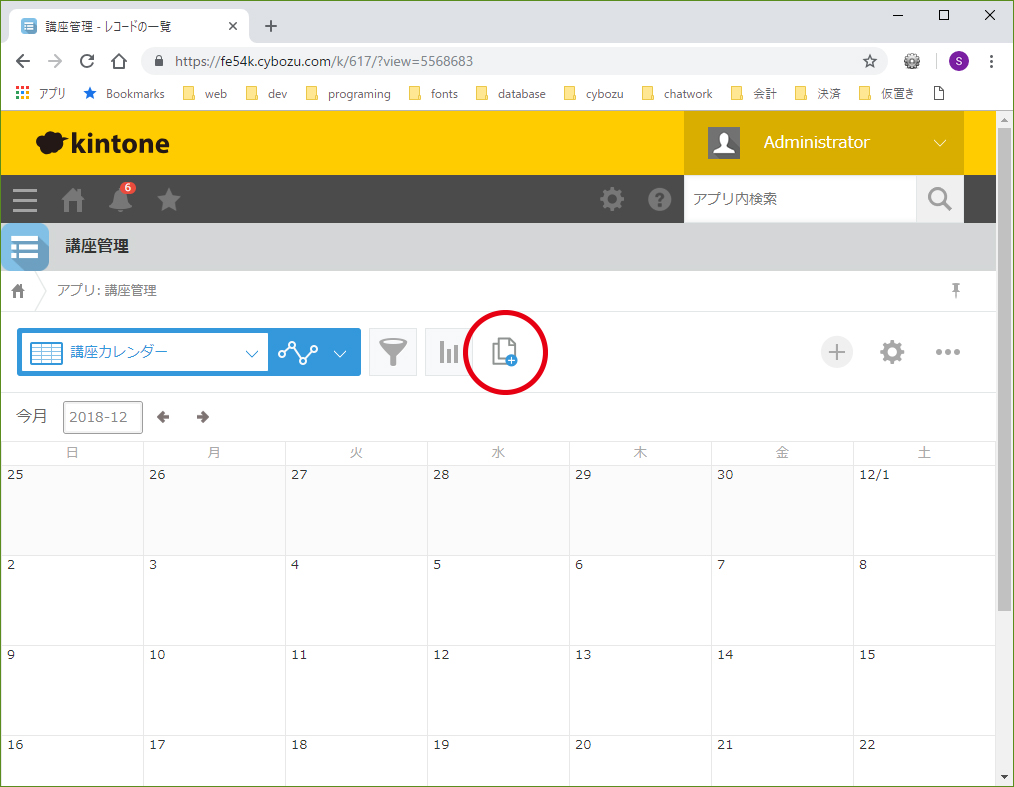
Task: Open kintone settings gear in dark header
Action: [x=612, y=199]
